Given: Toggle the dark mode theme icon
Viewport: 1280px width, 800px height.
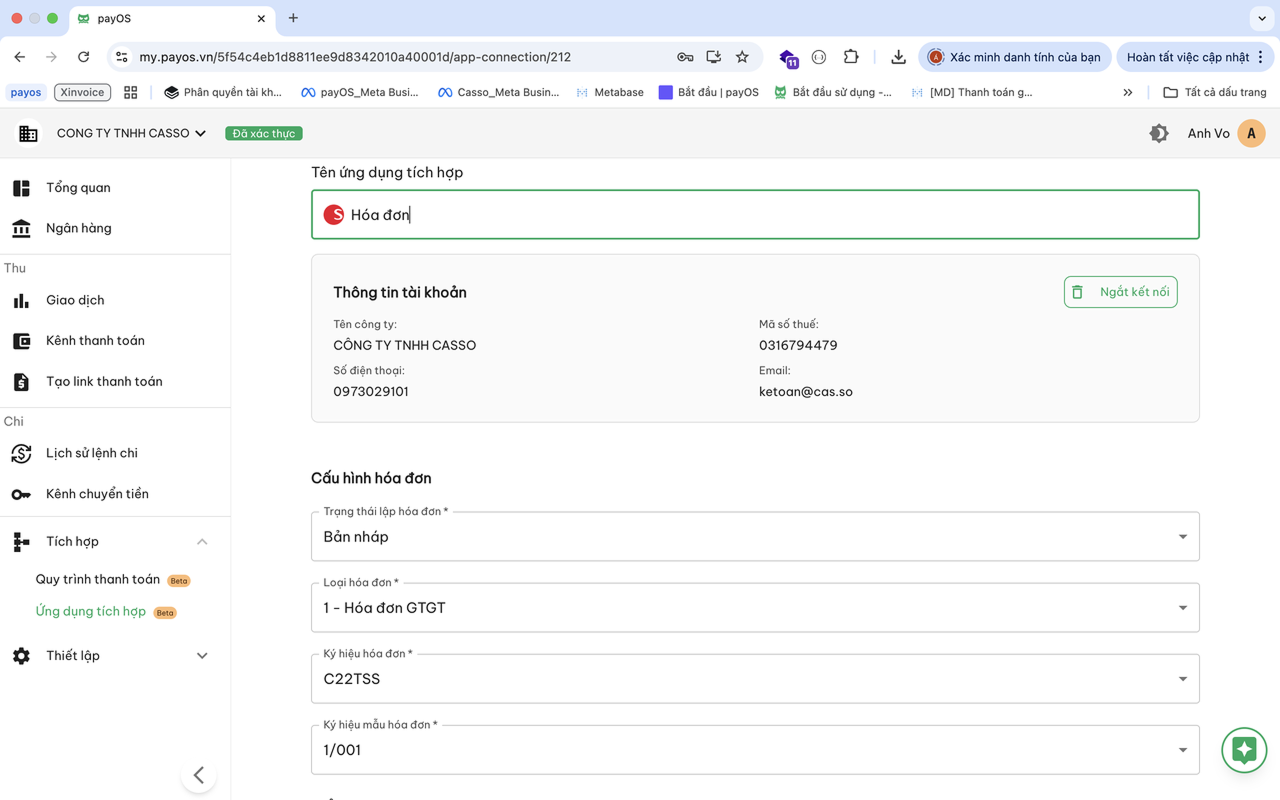Looking at the screenshot, I should click(1159, 133).
